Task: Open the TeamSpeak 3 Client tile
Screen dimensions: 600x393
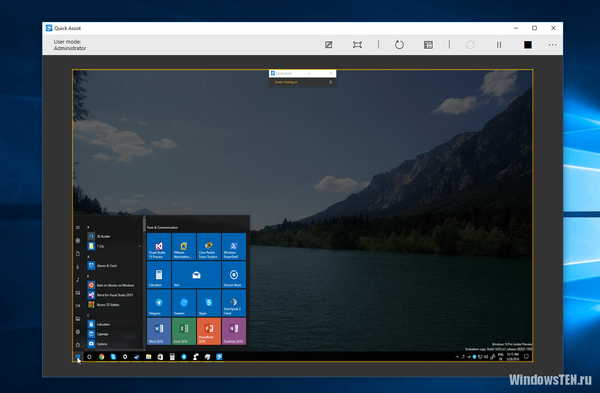Action: click(234, 303)
